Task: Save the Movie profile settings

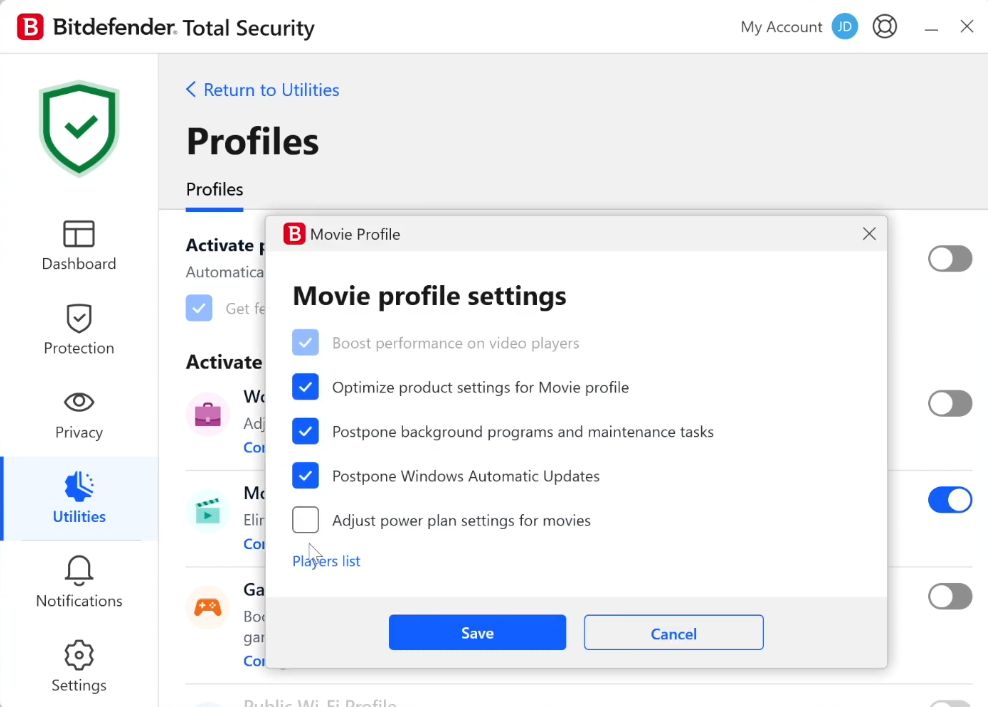Action: click(477, 633)
